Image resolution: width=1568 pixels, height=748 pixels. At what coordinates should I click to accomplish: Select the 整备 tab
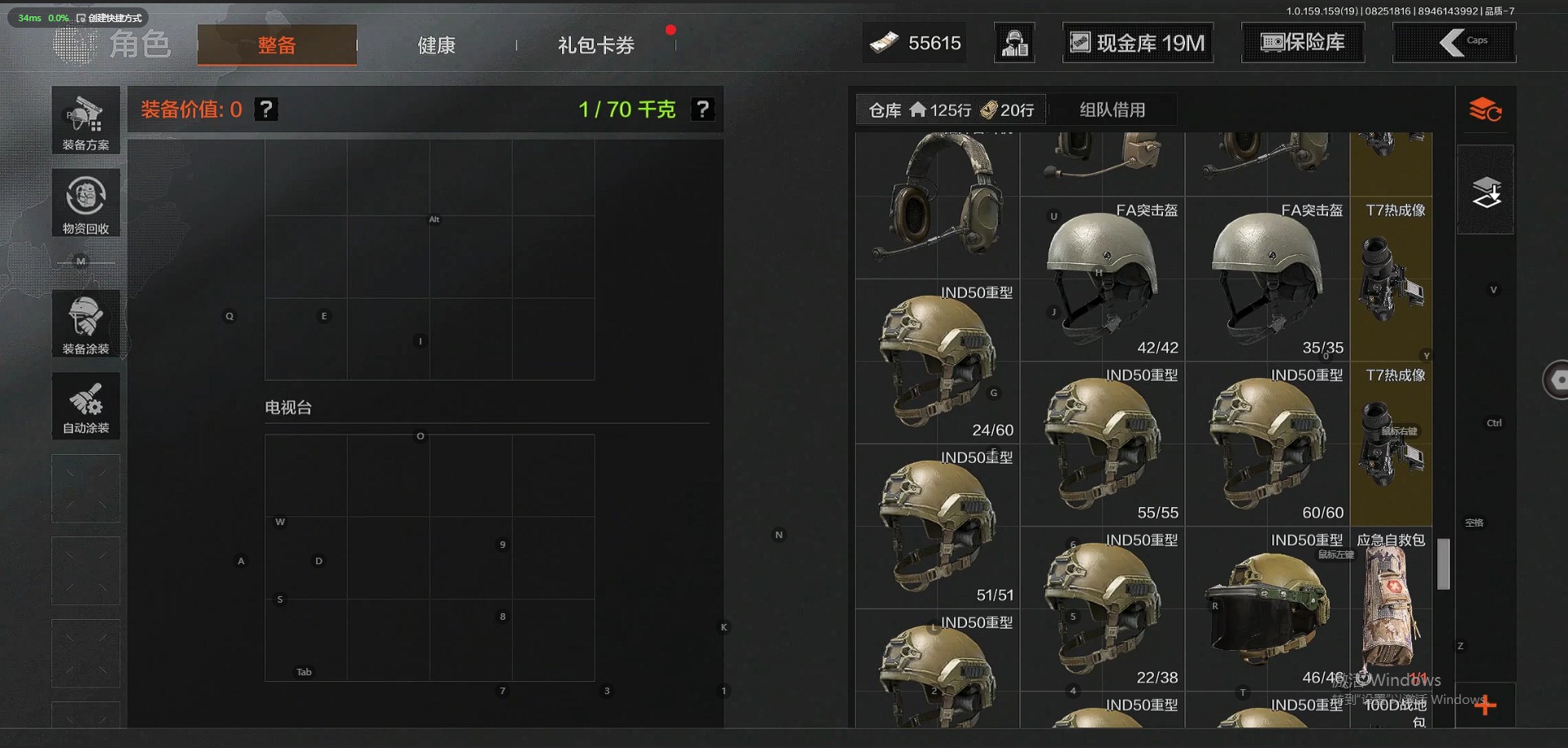(277, 45)
